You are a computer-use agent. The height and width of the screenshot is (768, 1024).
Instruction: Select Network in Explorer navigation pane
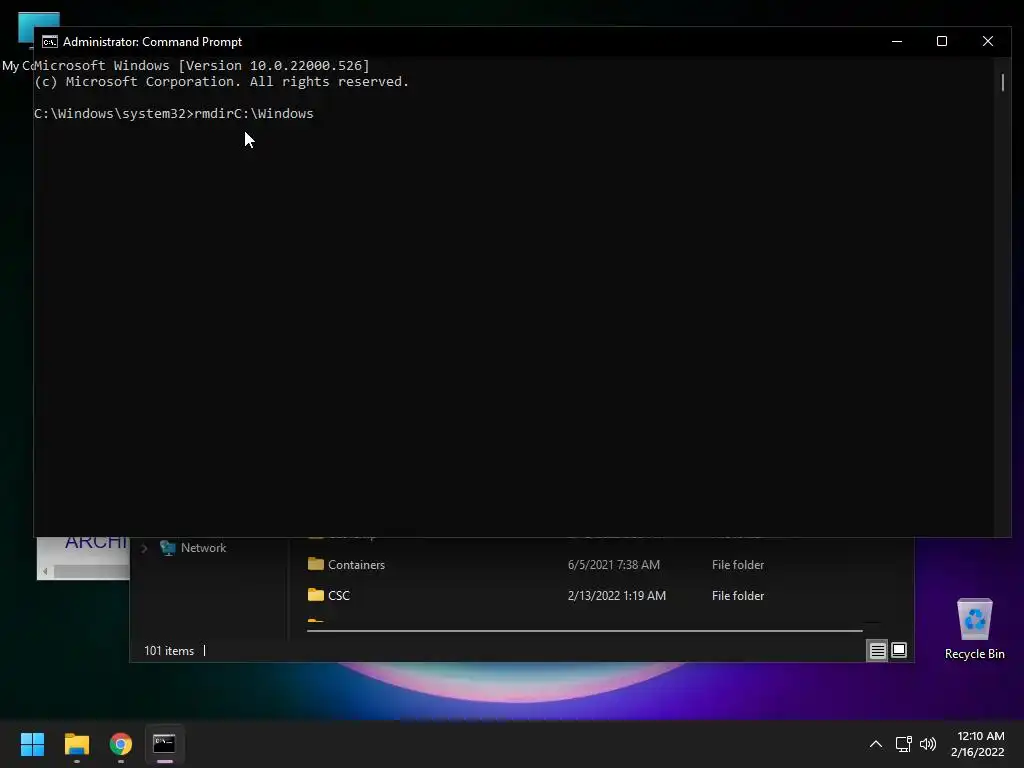[203, 548]
